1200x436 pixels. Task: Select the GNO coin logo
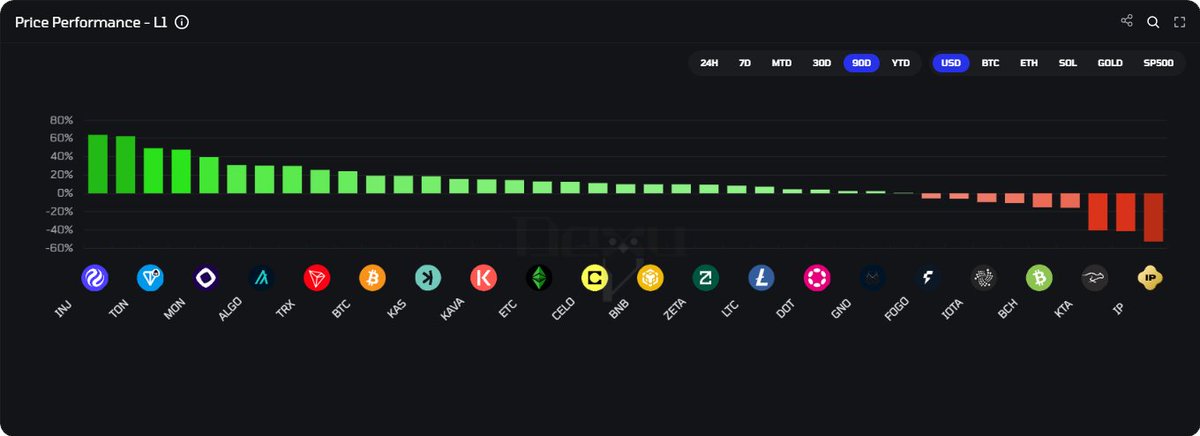[873, 278]
